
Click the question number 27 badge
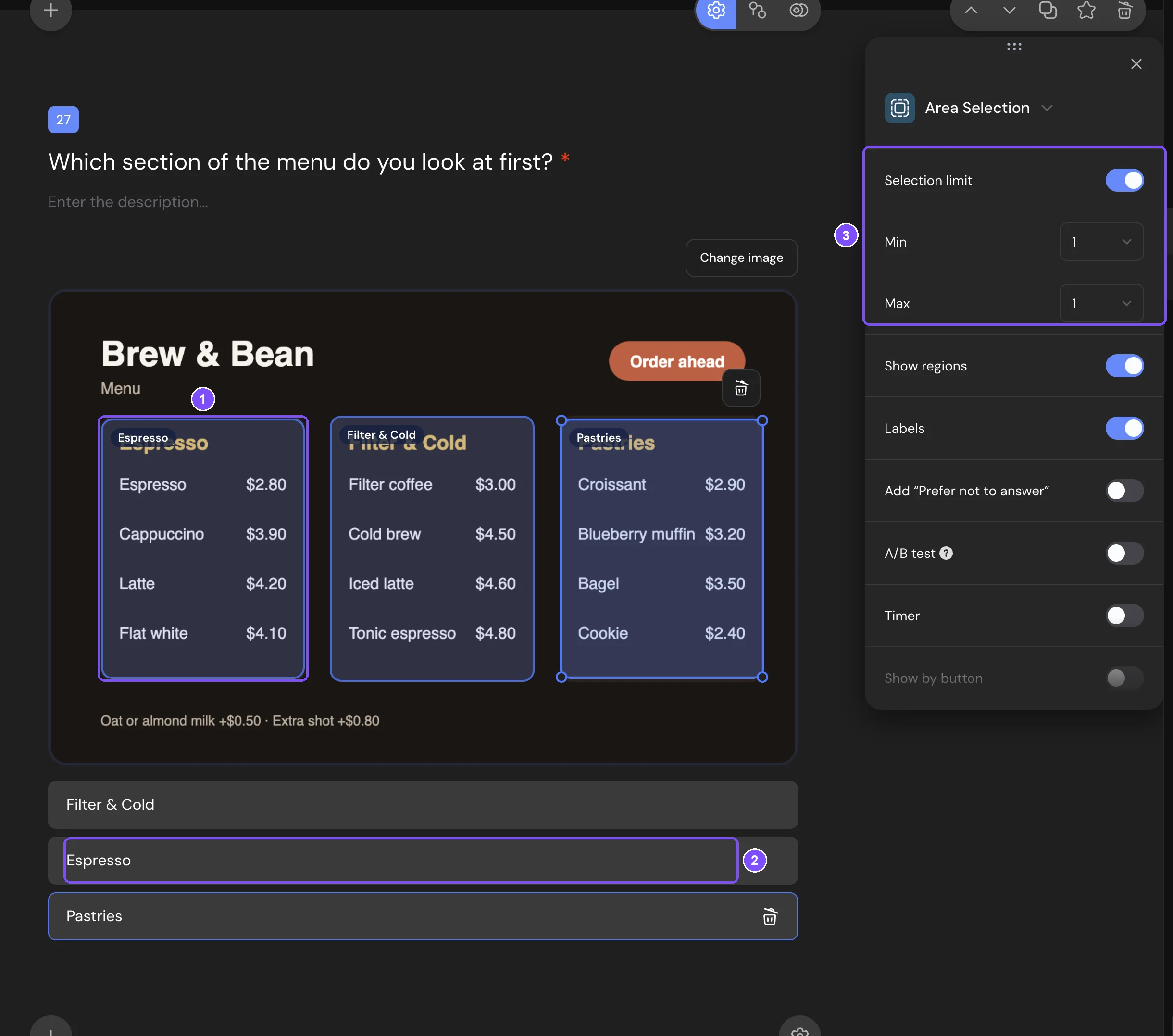point(63,119)
